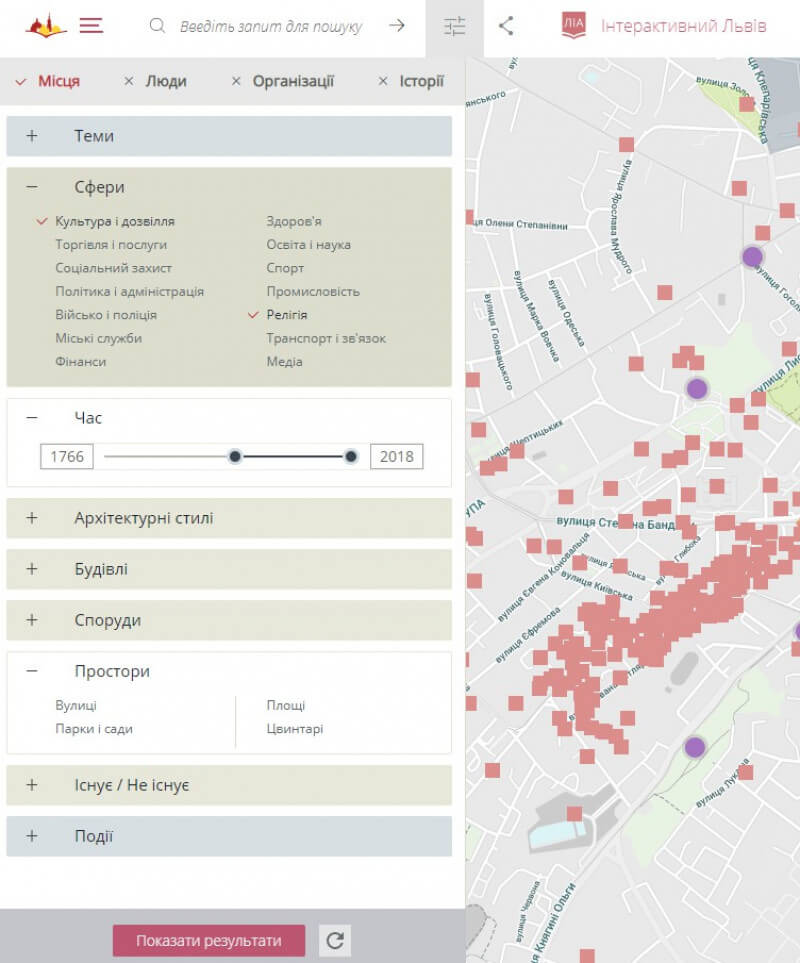Viewport: 800px width, 963px height.
Task: Click the search query input field
Action: [x=270, y=27]
